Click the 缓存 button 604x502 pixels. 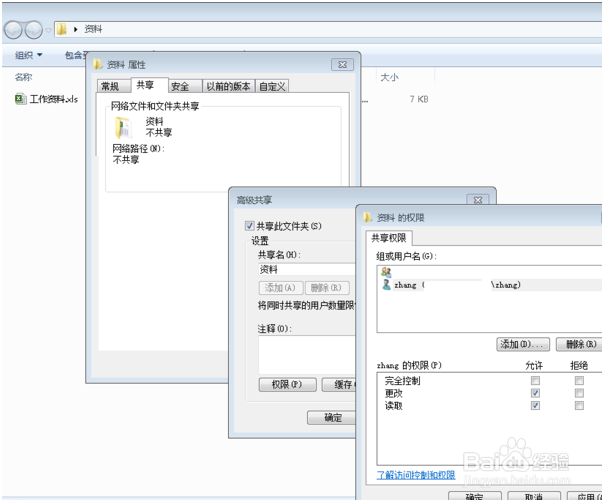pos(339,384)
